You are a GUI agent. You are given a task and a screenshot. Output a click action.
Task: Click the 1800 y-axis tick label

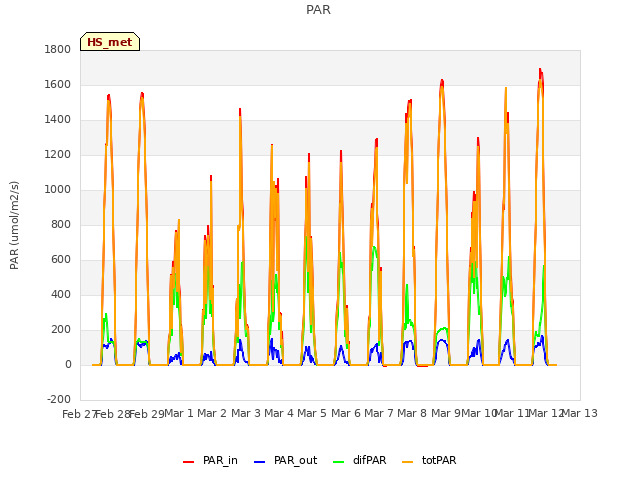coord(58,49)
